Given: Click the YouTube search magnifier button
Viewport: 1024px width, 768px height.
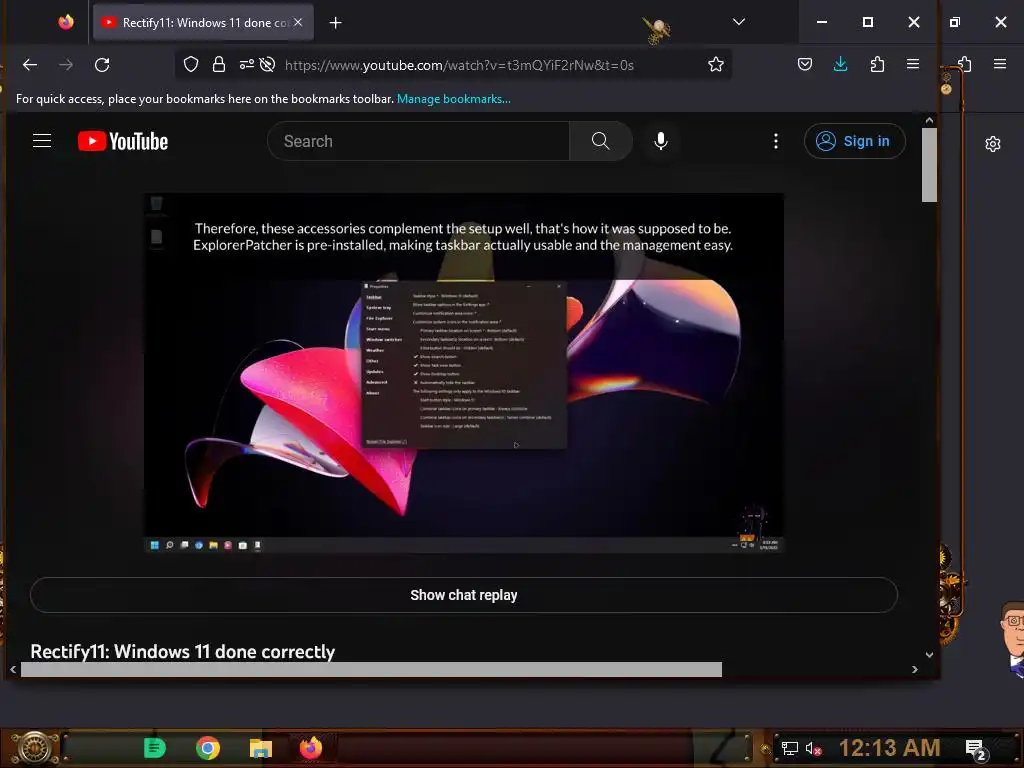Looking at the screenshot, I should 601,141.
